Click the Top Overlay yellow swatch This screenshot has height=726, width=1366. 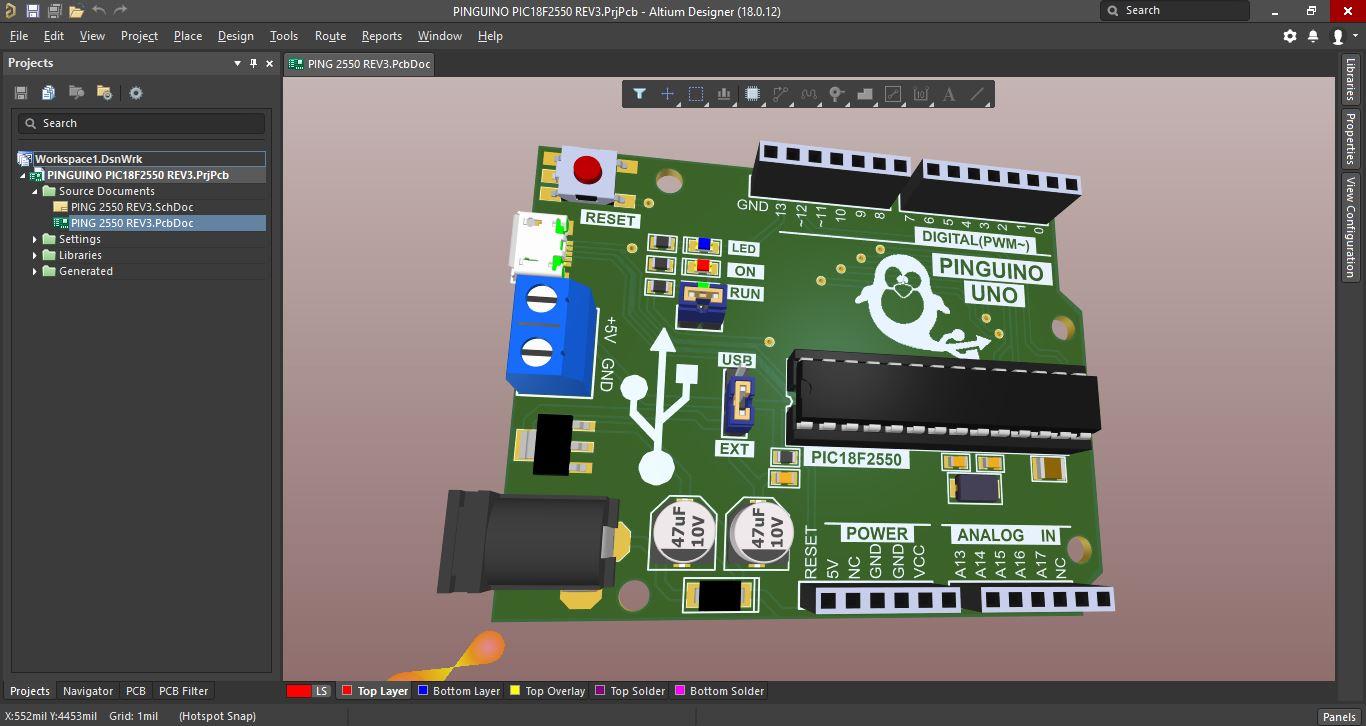(x=515, y=691)
